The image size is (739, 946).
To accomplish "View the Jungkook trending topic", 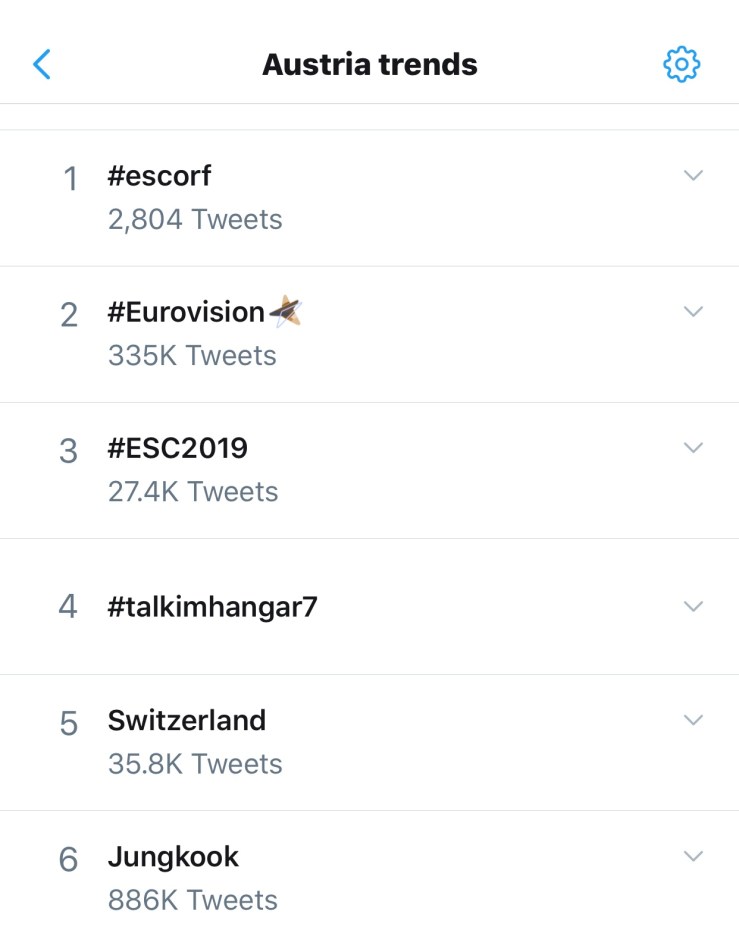I will tap(173, 857).
